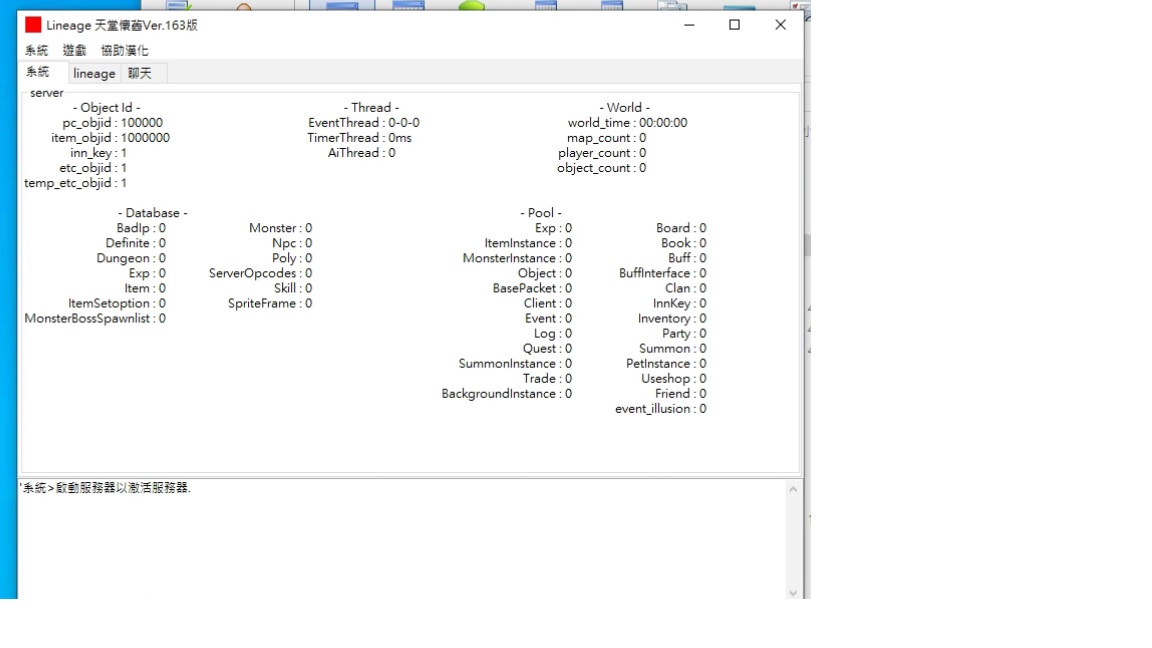Click the MonsterInstance : 0 pool entry

pyautogui.click(x=517, y=259)
